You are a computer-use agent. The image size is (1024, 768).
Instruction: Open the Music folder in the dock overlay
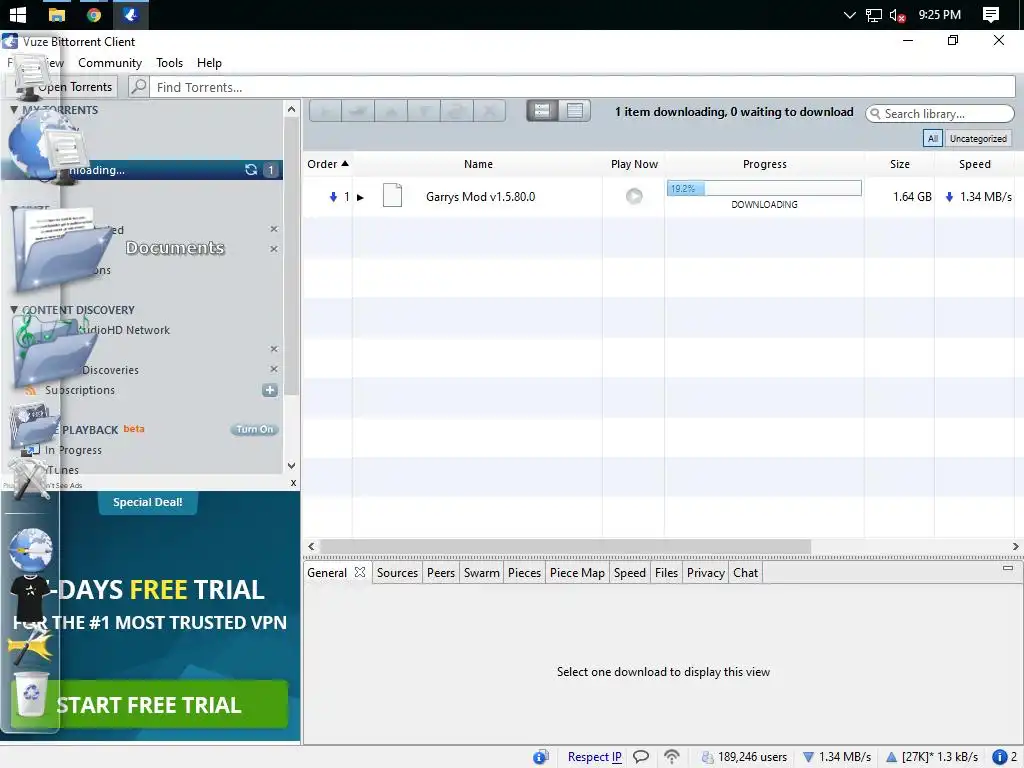click(55, 351)
